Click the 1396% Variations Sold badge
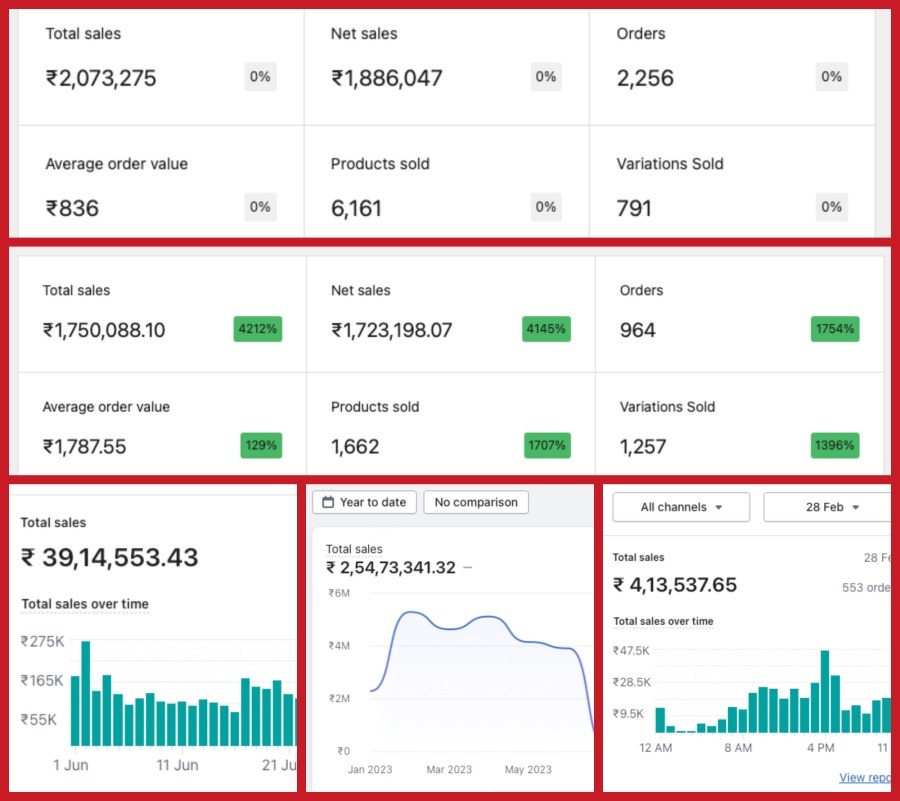 point(835,445)
